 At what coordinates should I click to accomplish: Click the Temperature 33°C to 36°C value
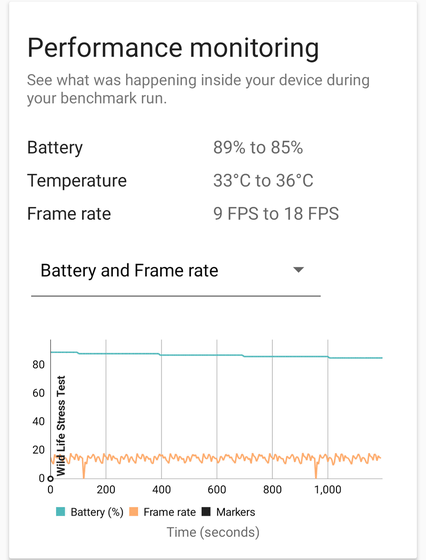point(263,180)
